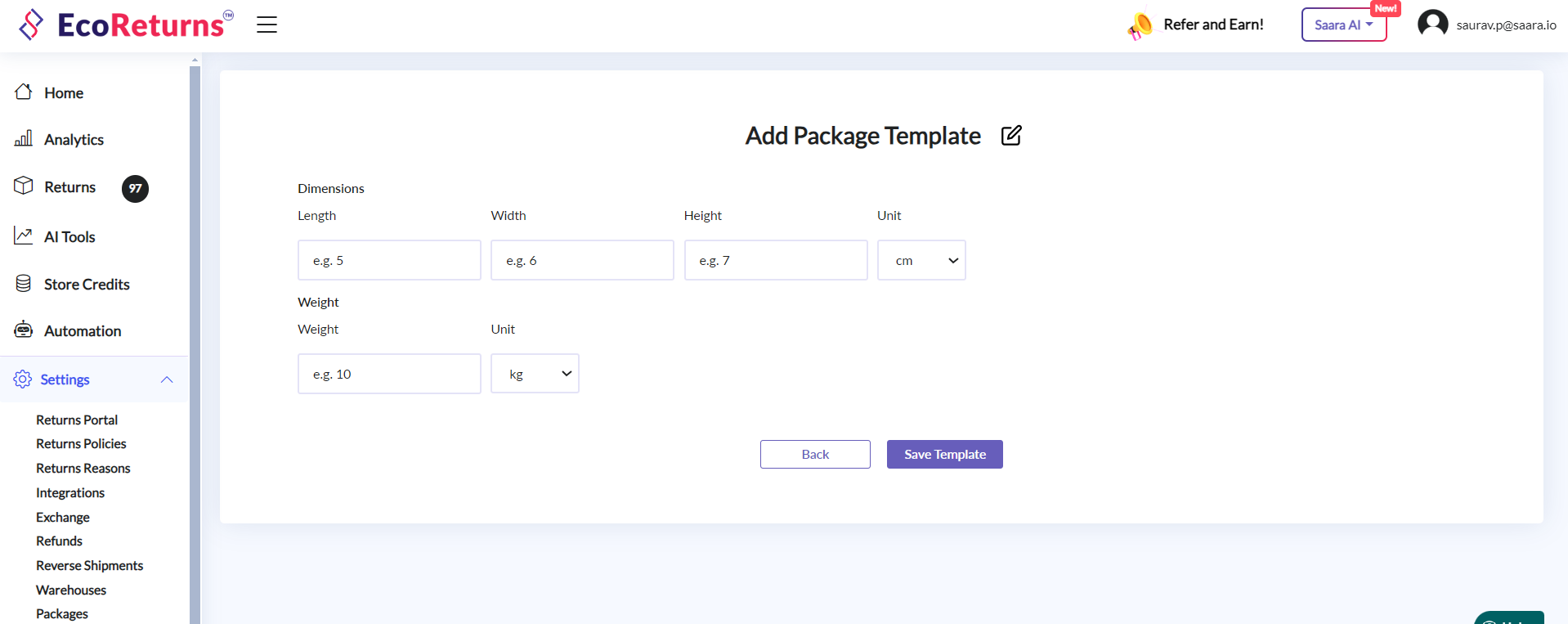Click the edit pencil icon beside title

coord(1011,136)
